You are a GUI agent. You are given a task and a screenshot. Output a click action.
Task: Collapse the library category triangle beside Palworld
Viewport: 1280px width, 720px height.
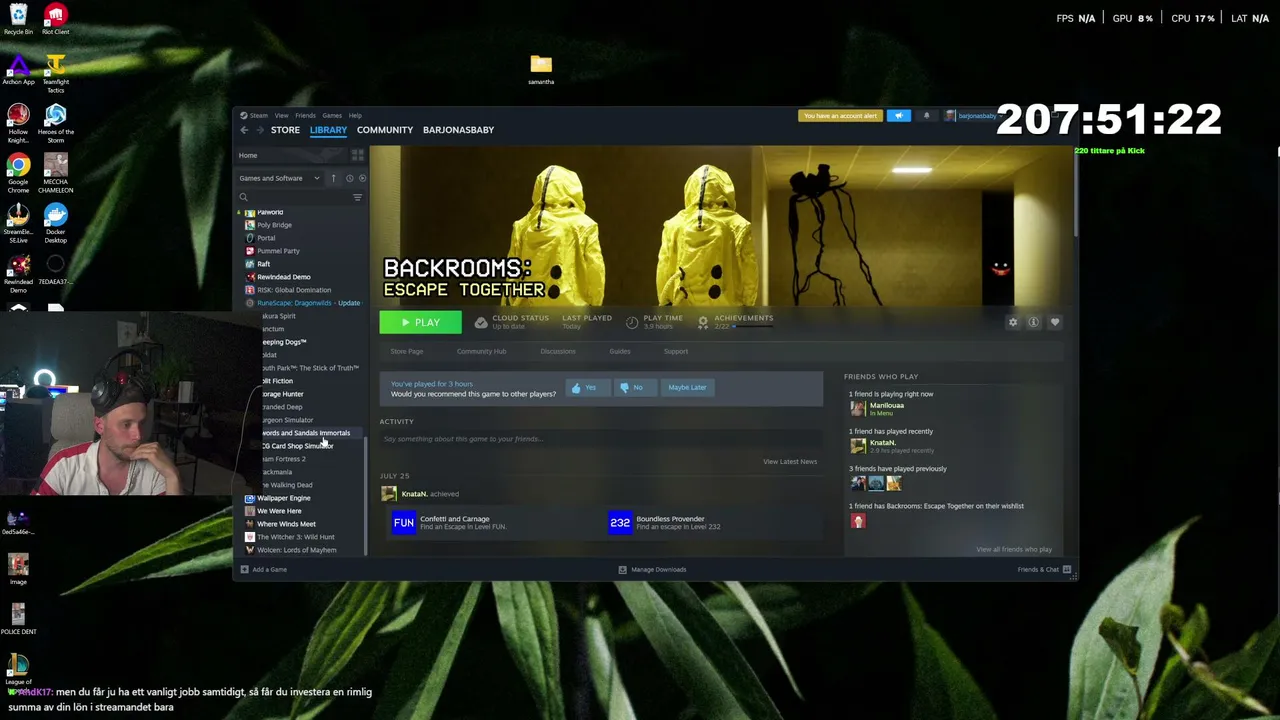pos(239,213)
